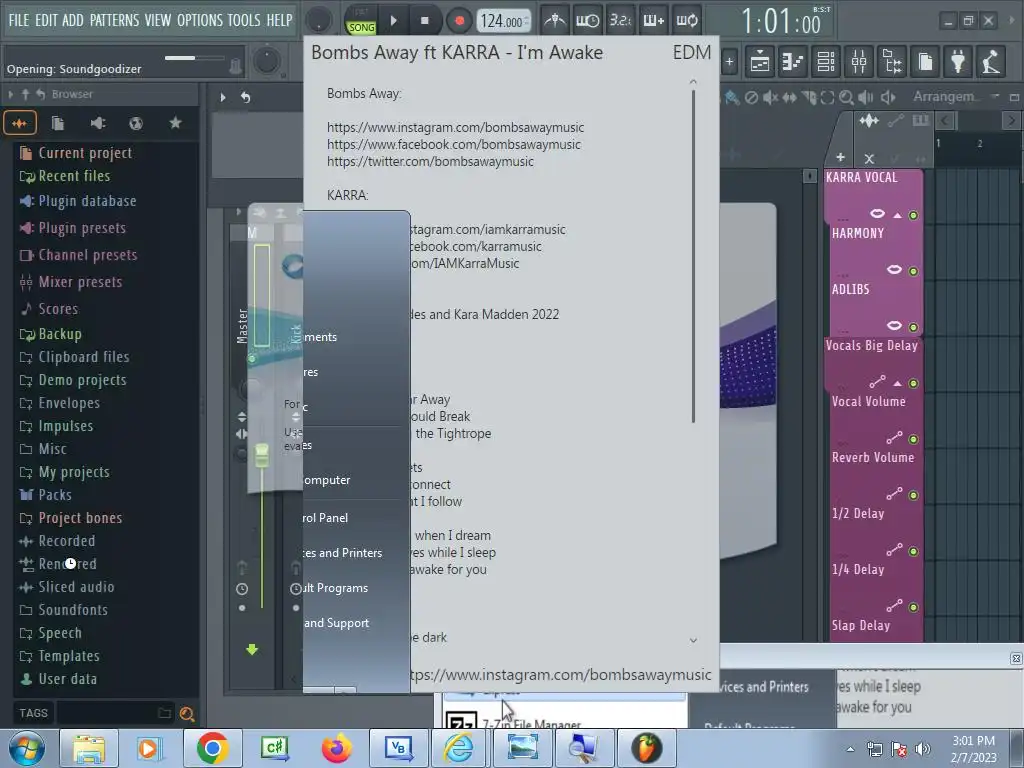Mute the Vocal Volume track
Screen dimensions: 1024x768
[913, 440]
